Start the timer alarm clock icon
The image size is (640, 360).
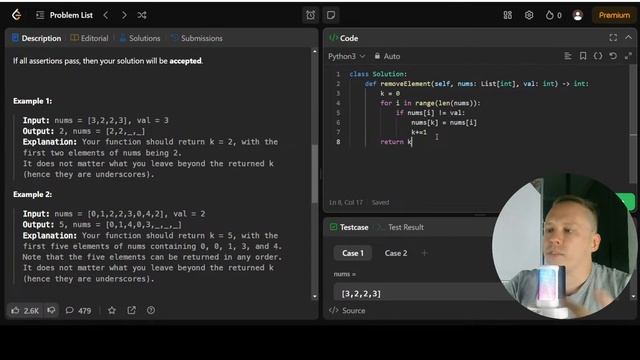click(x=311, y=15)
